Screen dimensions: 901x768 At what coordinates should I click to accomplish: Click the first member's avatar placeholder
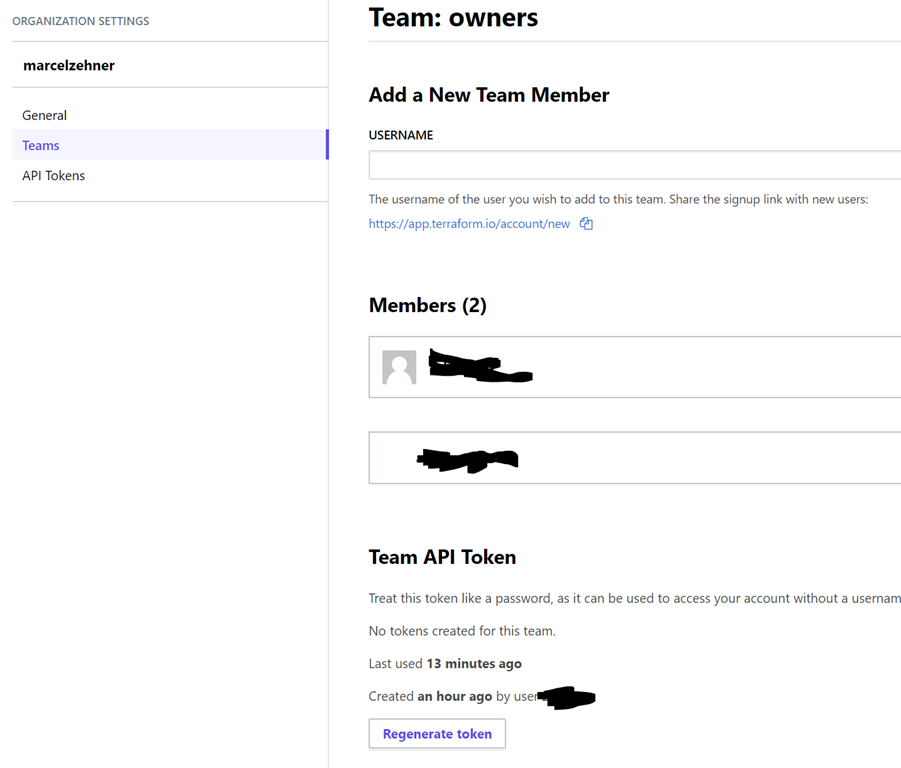tap(399, 367)
